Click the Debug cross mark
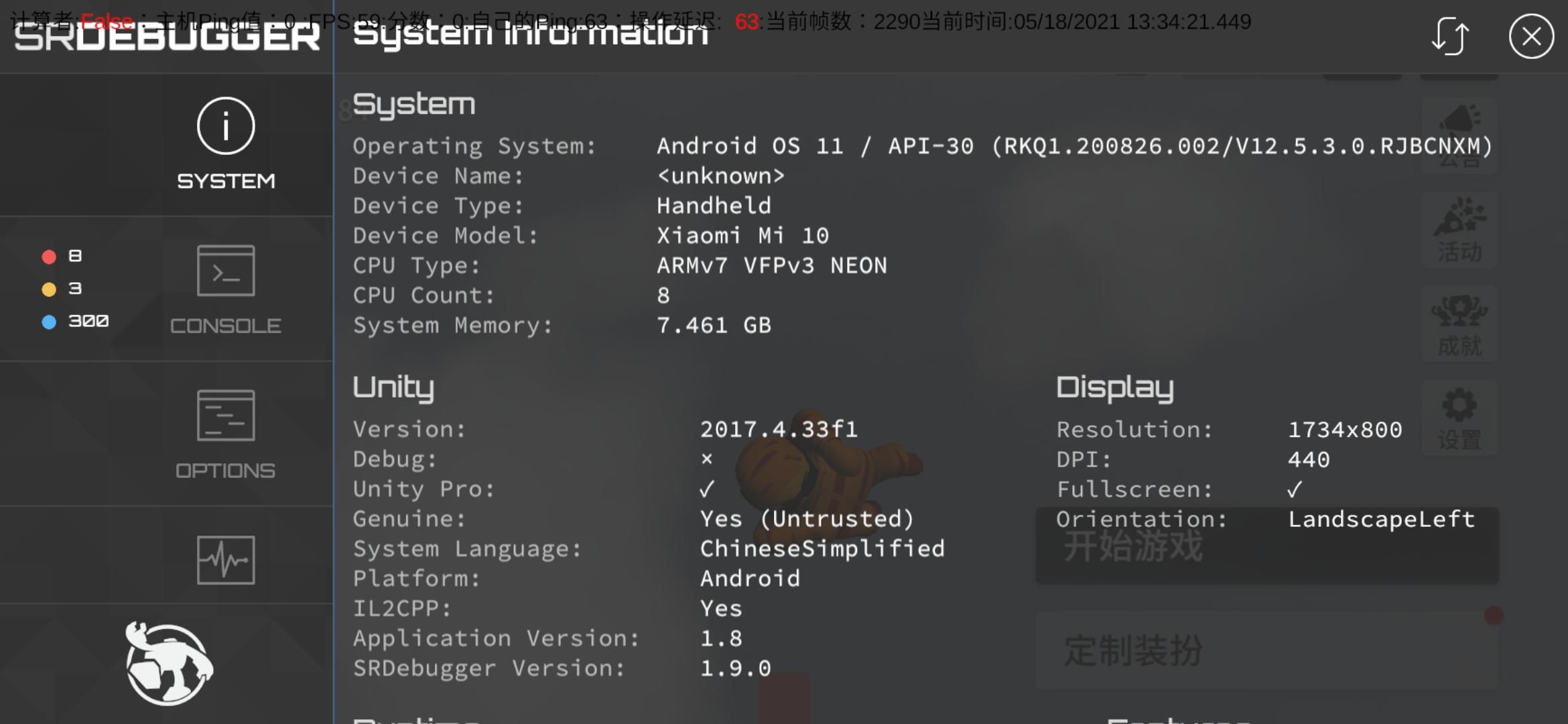This screenshot has width=1568, height=724. click(x=706, y=459)
